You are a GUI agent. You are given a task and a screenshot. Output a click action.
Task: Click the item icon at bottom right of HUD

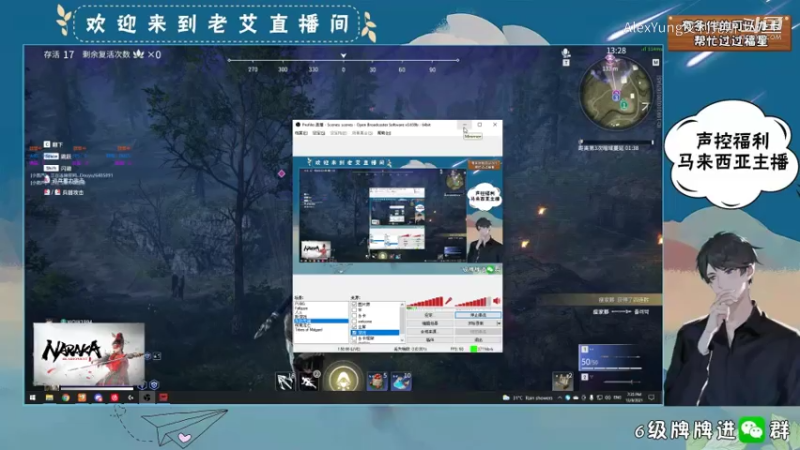562,381
